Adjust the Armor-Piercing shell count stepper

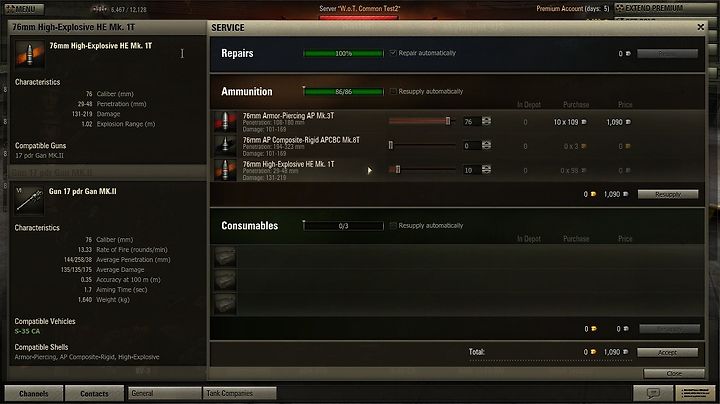(486, 121)
